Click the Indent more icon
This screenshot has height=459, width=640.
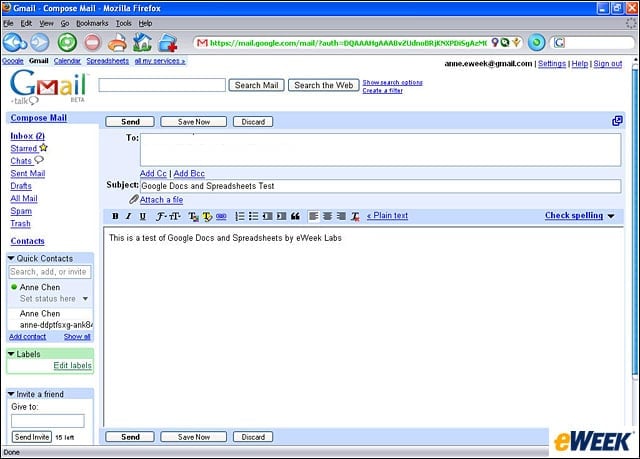click(x=281, y=216)
